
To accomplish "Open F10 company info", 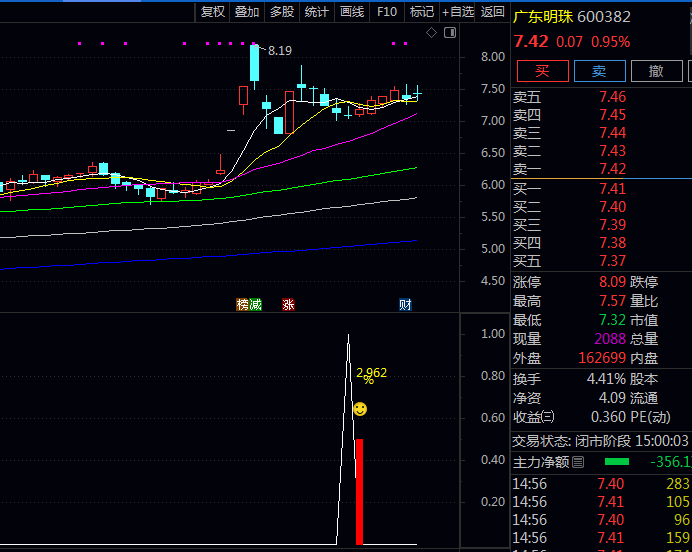I will [x=386, y=12].
